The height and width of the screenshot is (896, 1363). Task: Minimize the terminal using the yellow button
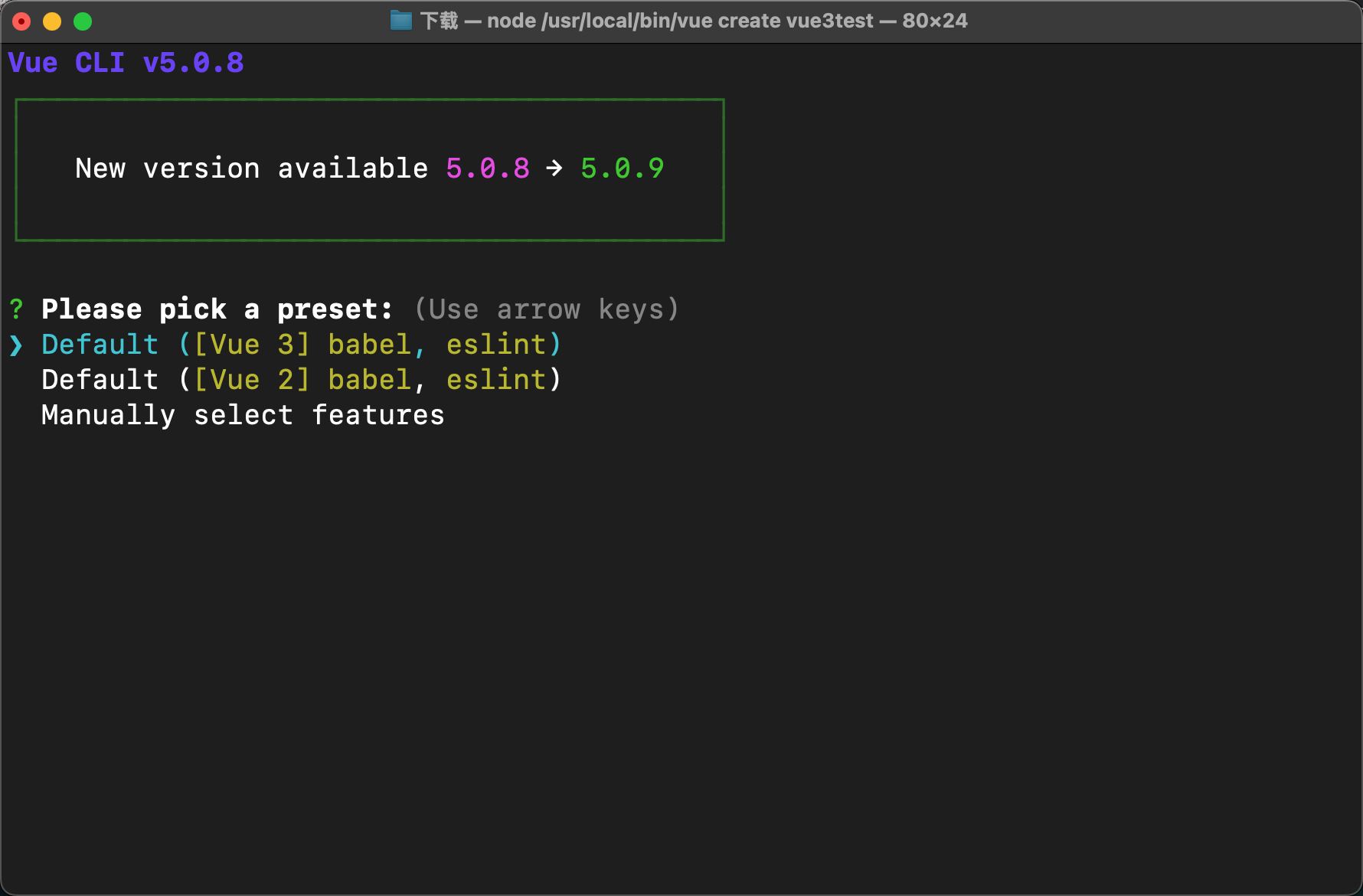coord(52,21)
